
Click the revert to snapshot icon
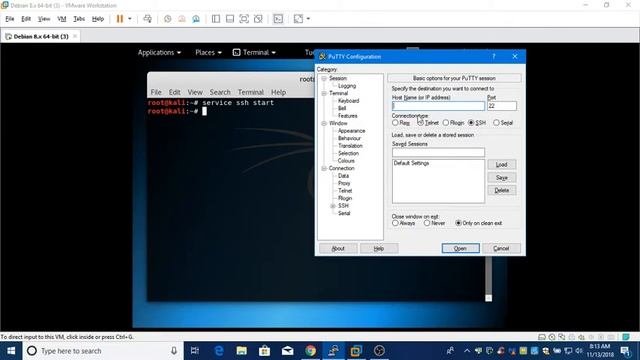[x=182, y=19]
